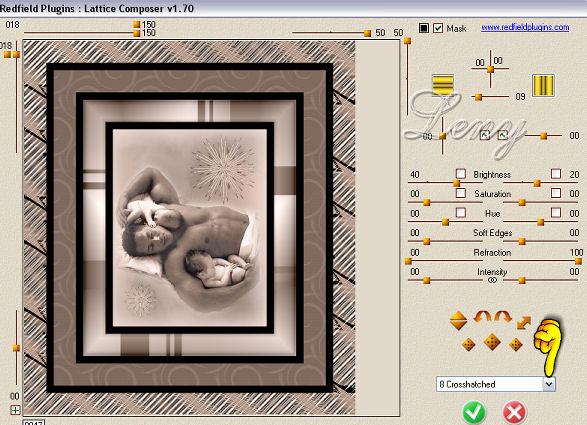
Task: Enable the left Saturation checkbox
Action: [x=461, y=193]
